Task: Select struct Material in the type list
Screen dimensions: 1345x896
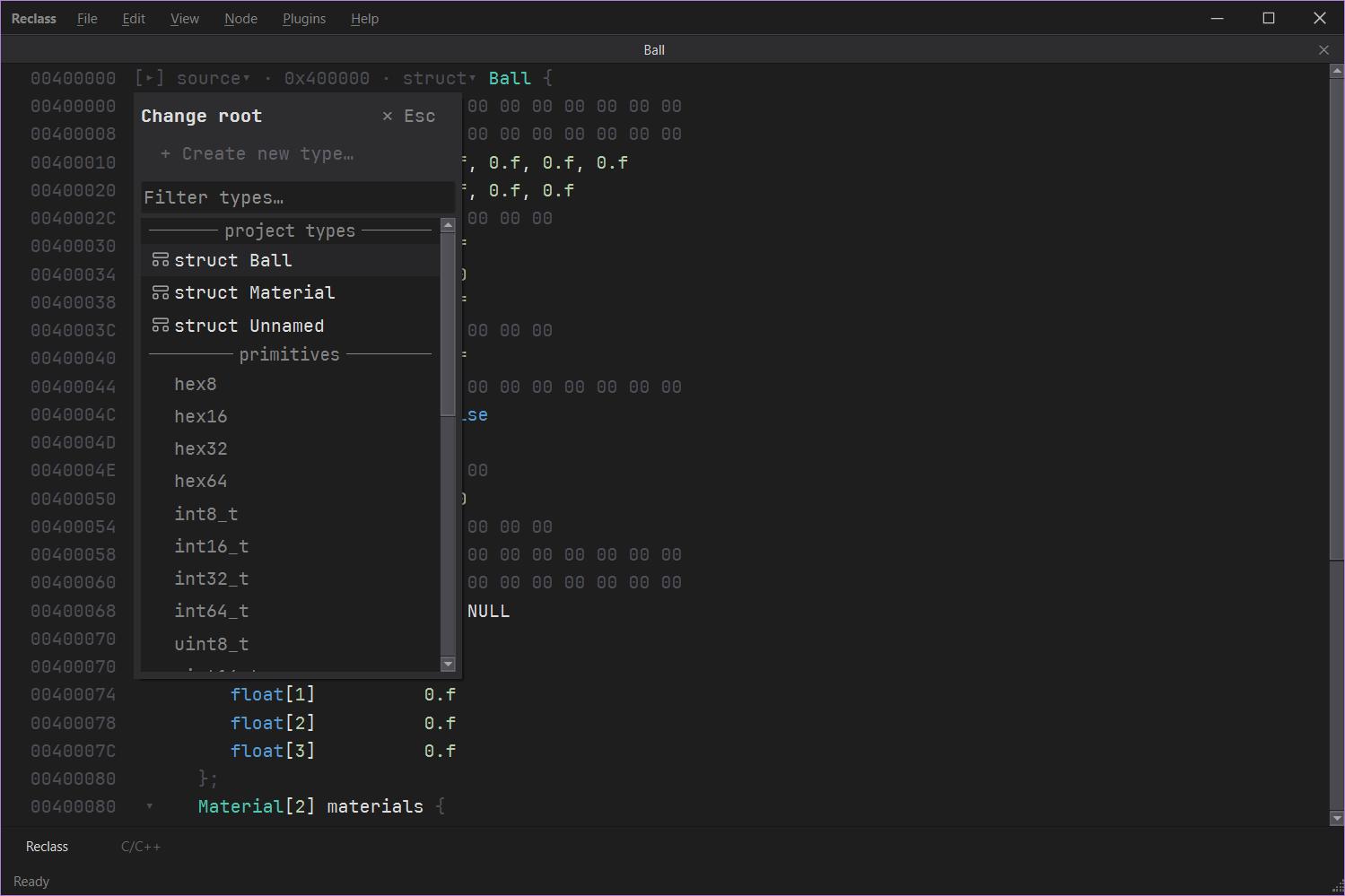Action: 291,292
